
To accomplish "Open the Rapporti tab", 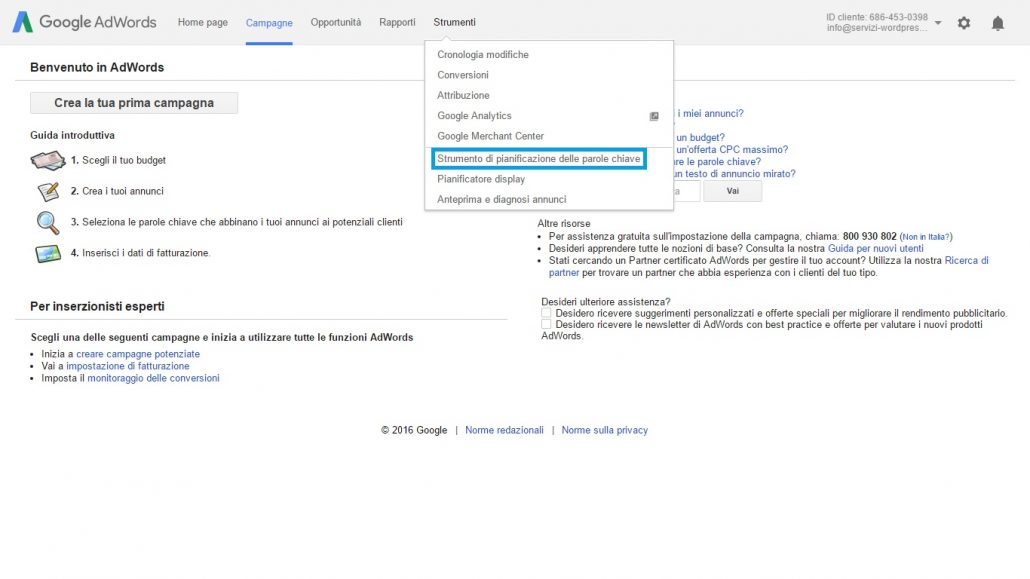I will pyautogui.click(x=397, y=22).
